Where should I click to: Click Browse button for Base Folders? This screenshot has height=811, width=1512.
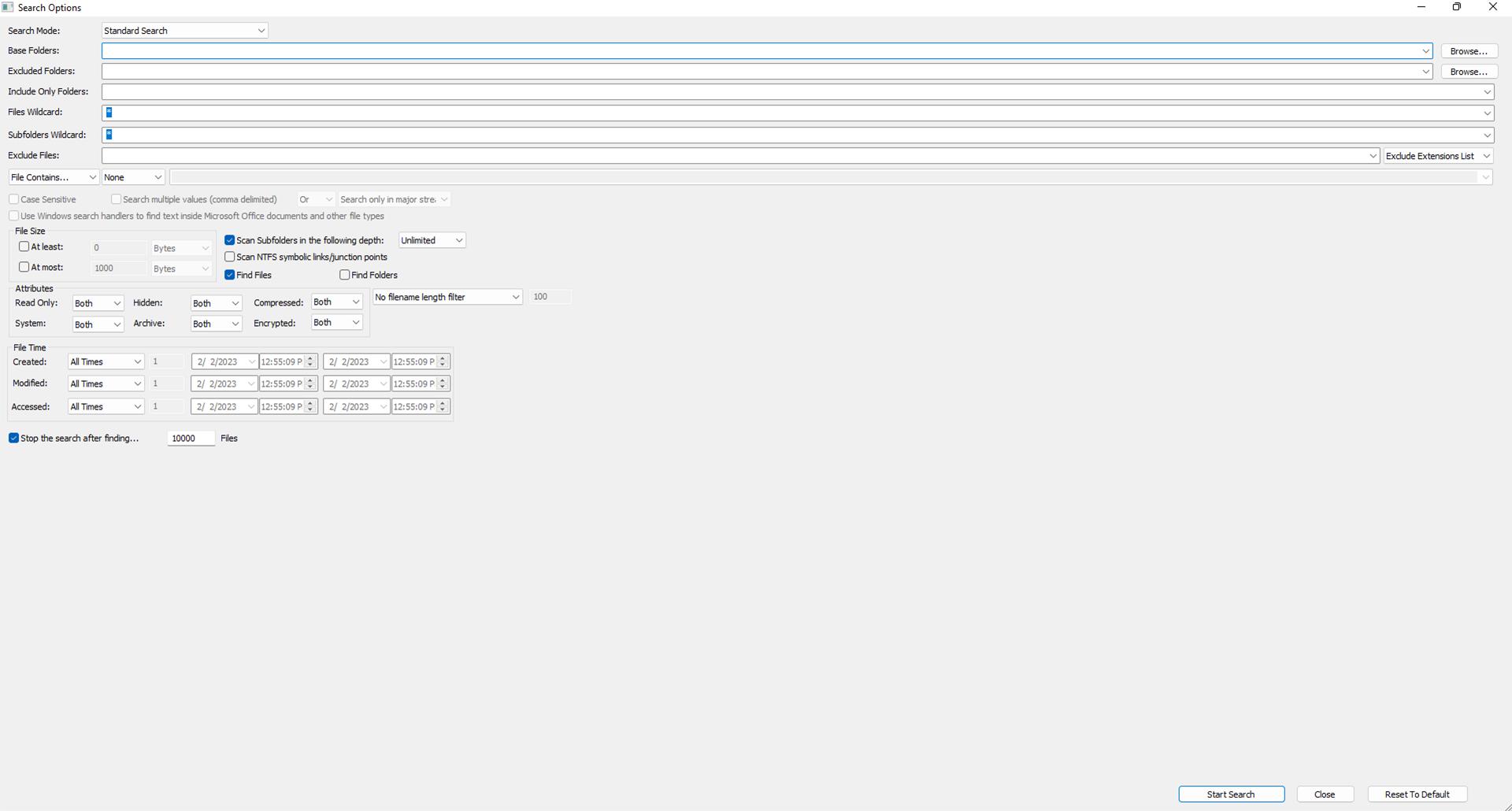1469,51
